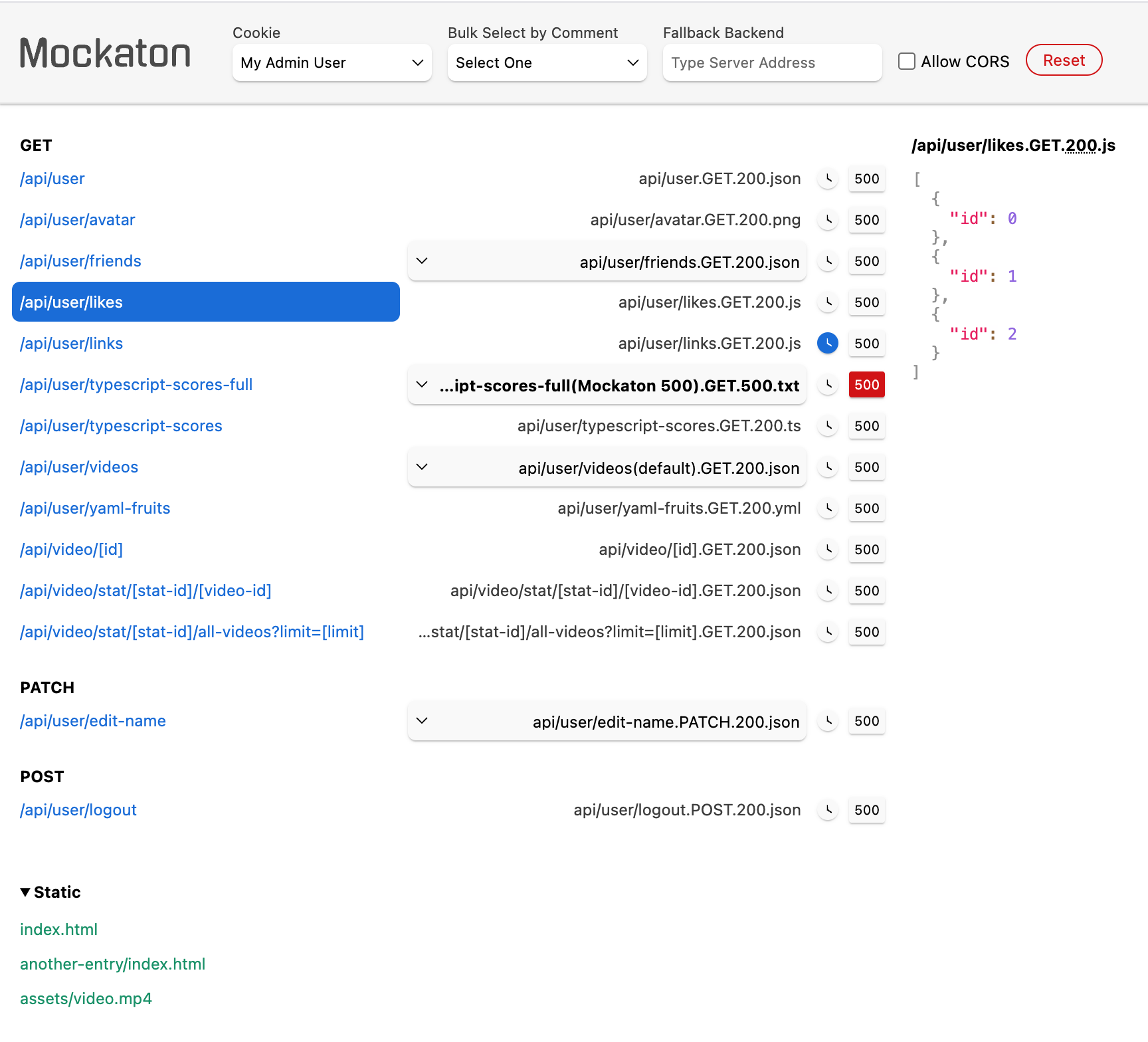Collapse the Static section triangle

pos(25,892)
